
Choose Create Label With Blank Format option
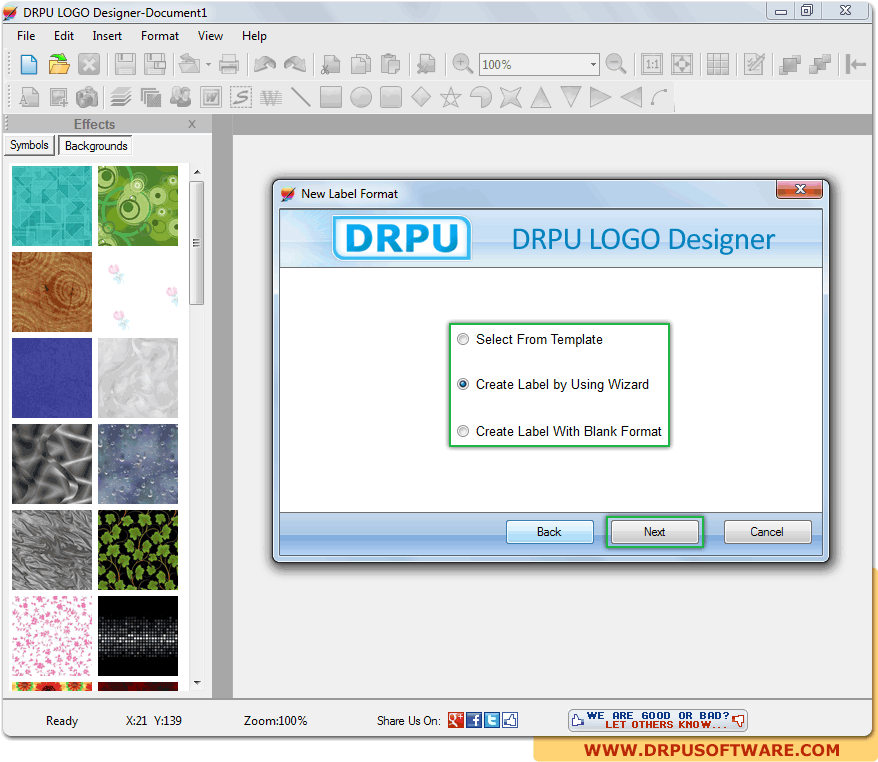tap(559, 431)
